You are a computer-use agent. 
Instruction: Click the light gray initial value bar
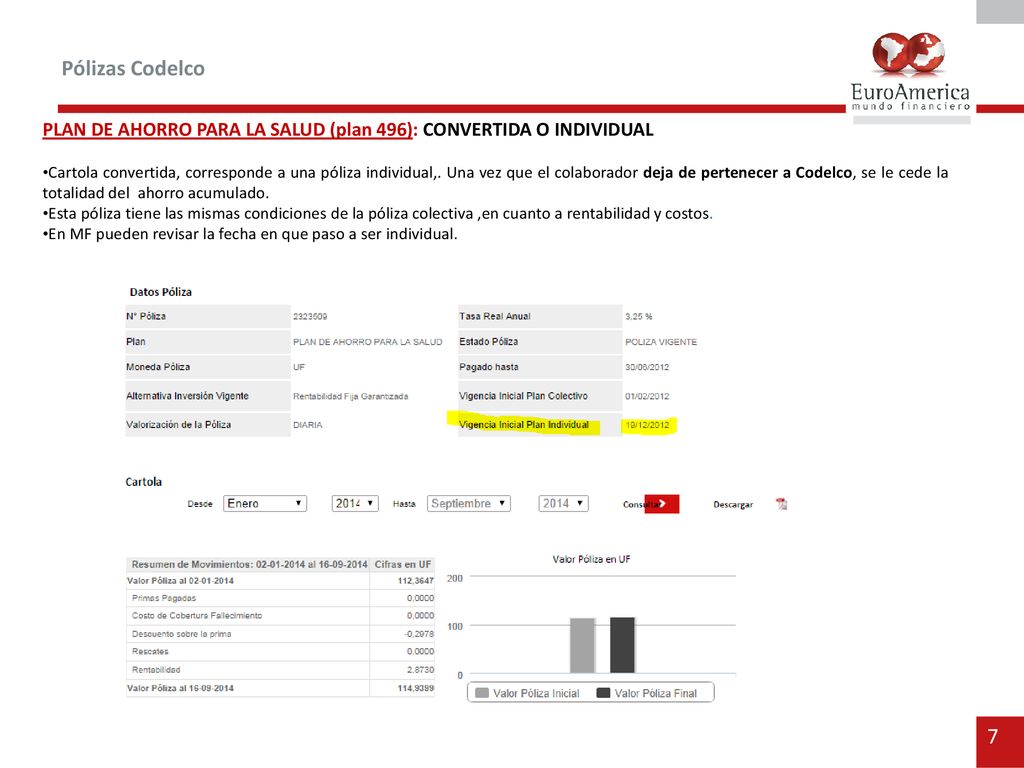pyautogui.click(x=583, y=645)
